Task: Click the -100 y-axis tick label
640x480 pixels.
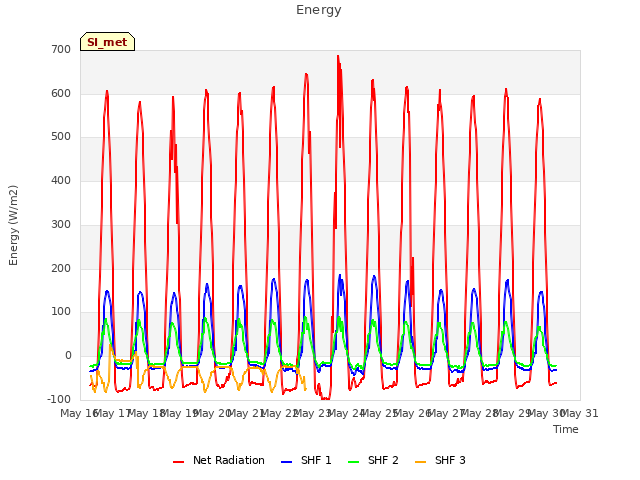Action: tap(59, 400)
